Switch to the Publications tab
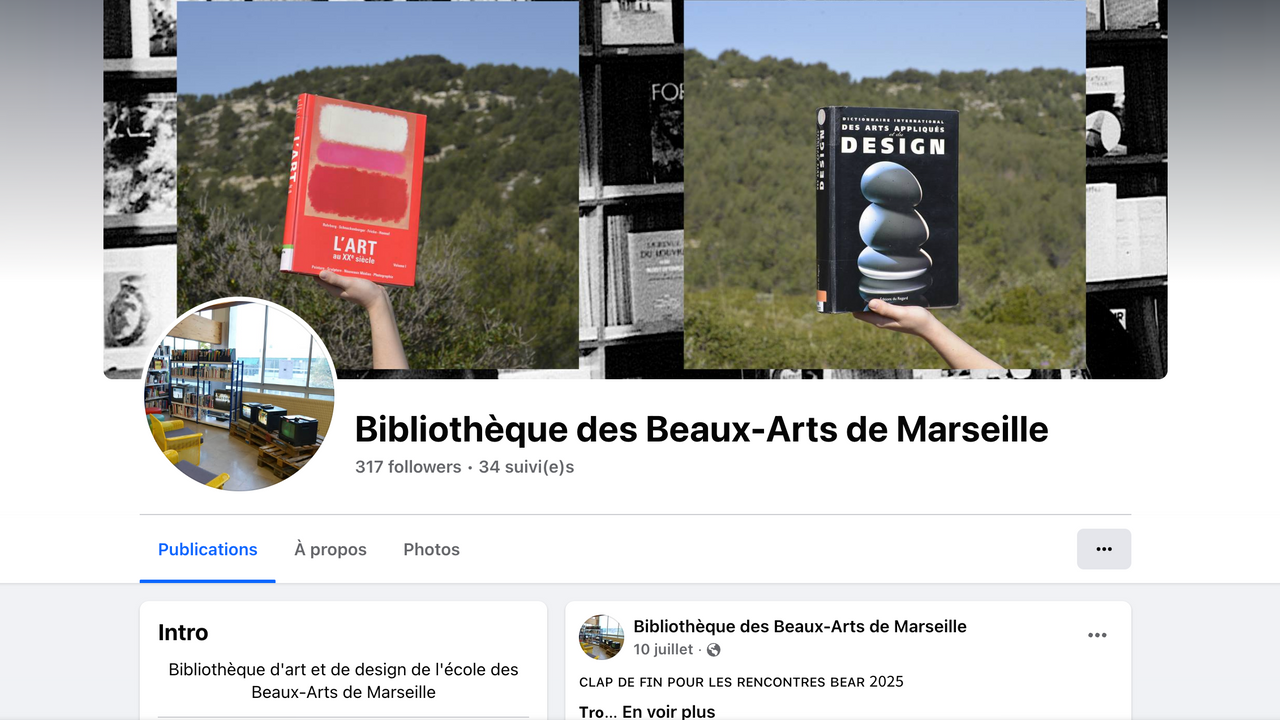1280x720 pixels. tap(208, 549)
